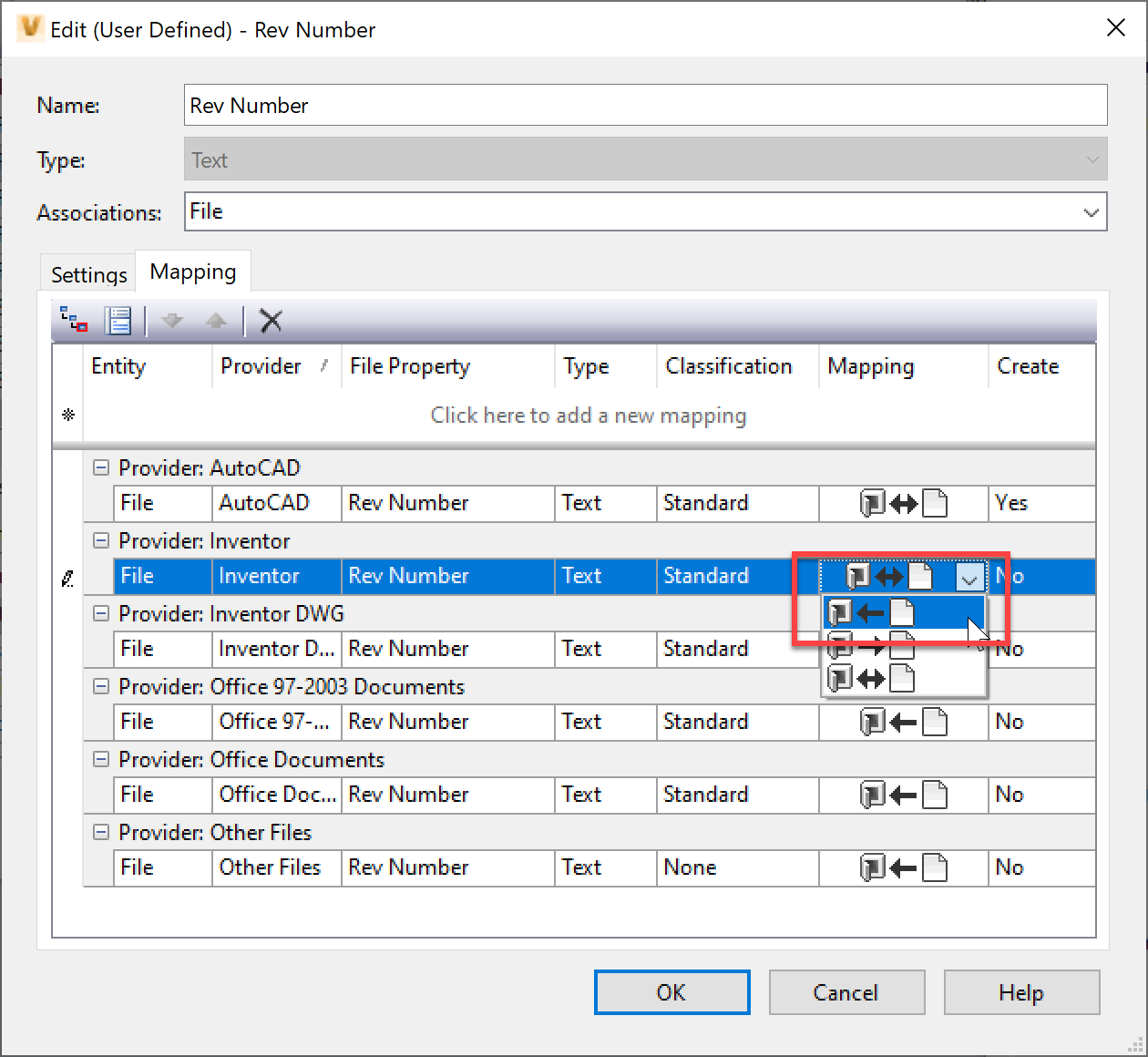This screenshot has width=1148, height=1057.
Task: Click the write-to-Vault mapping icon for Office Documents
Action: tap(903, 795)
